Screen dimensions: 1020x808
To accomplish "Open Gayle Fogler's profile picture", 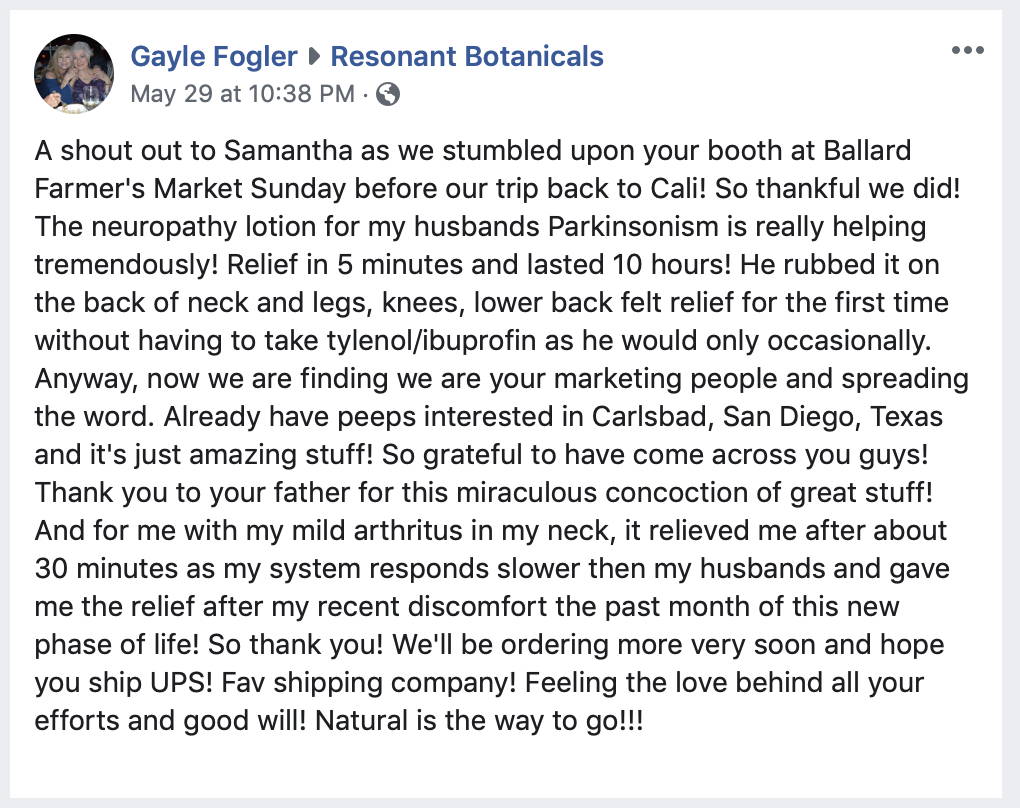I will [x=74, y=74].
